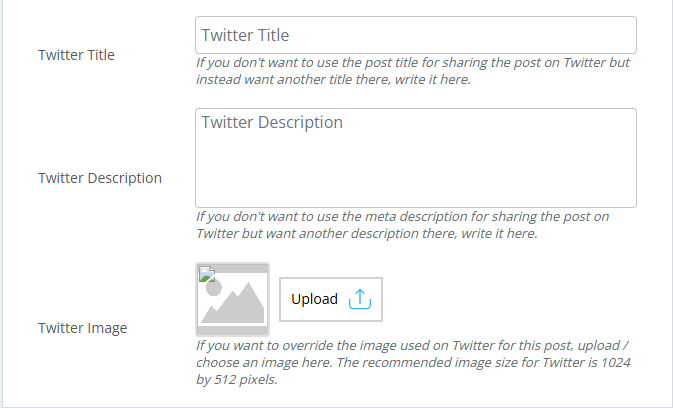Click the "Twitter Description" row label
The width and height of the screenshot is (673, 408).
pos(100,178)
